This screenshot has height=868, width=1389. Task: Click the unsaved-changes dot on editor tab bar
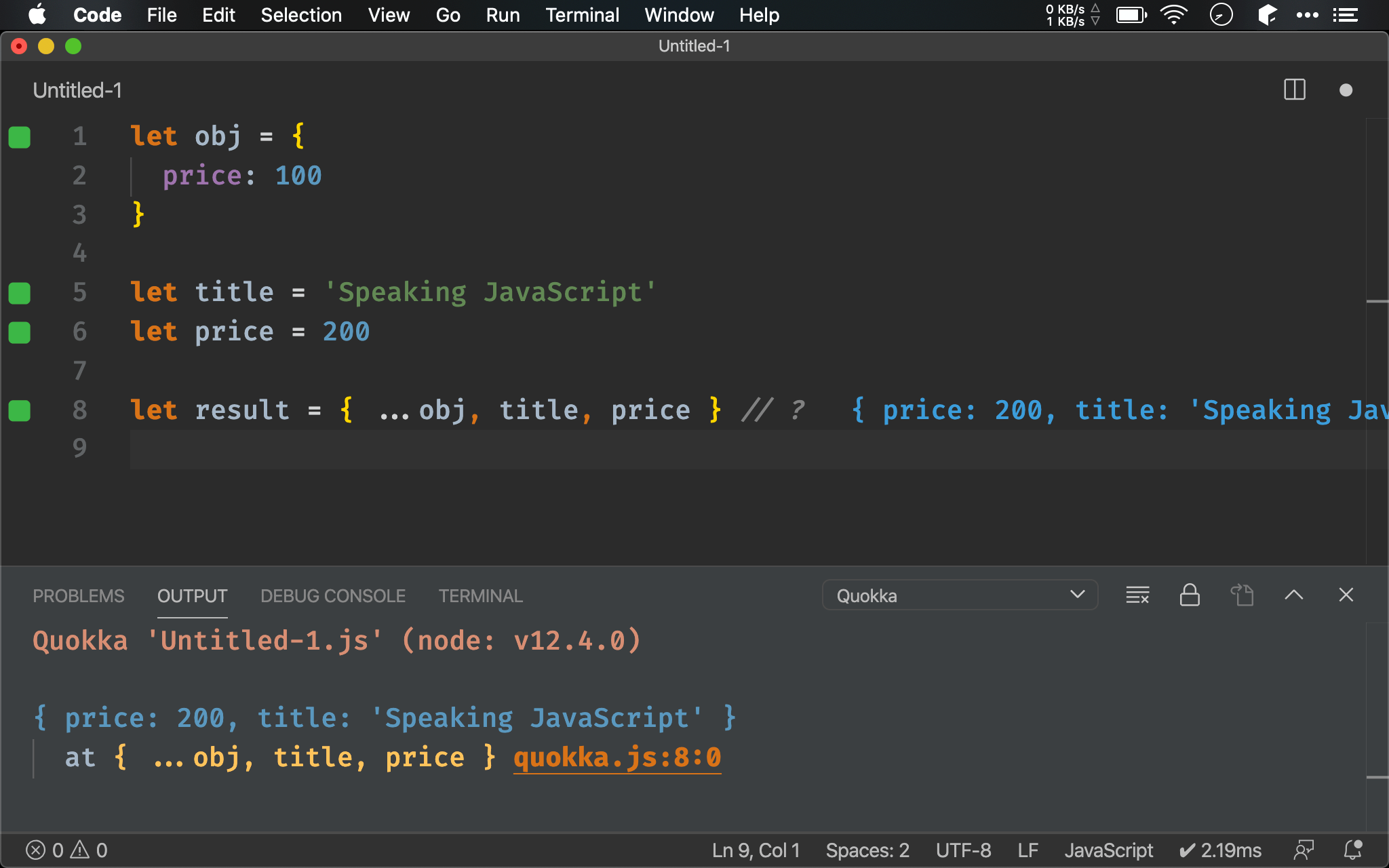pos(1346,90)
